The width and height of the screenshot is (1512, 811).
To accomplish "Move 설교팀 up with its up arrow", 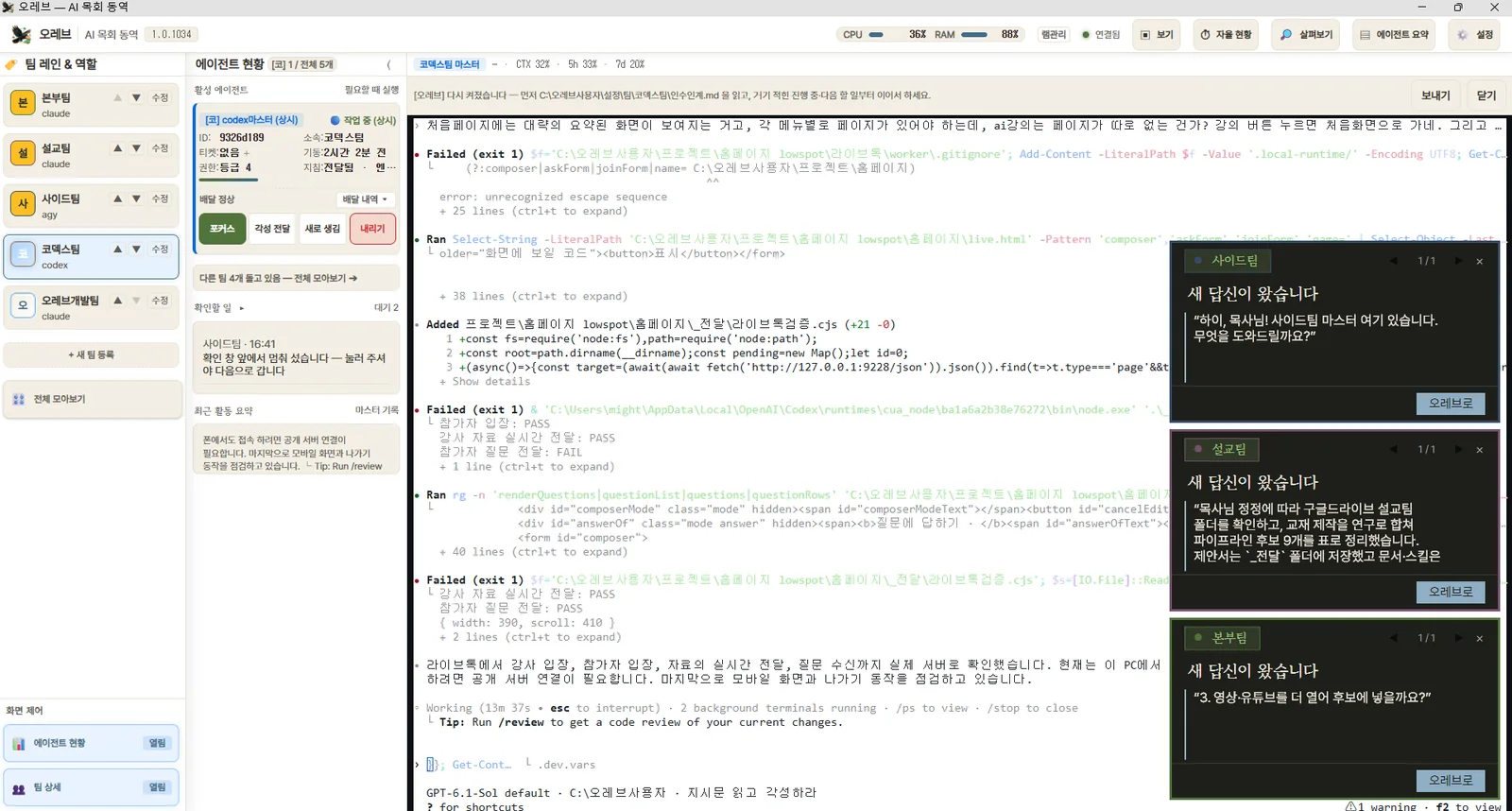I will (117, 148).
